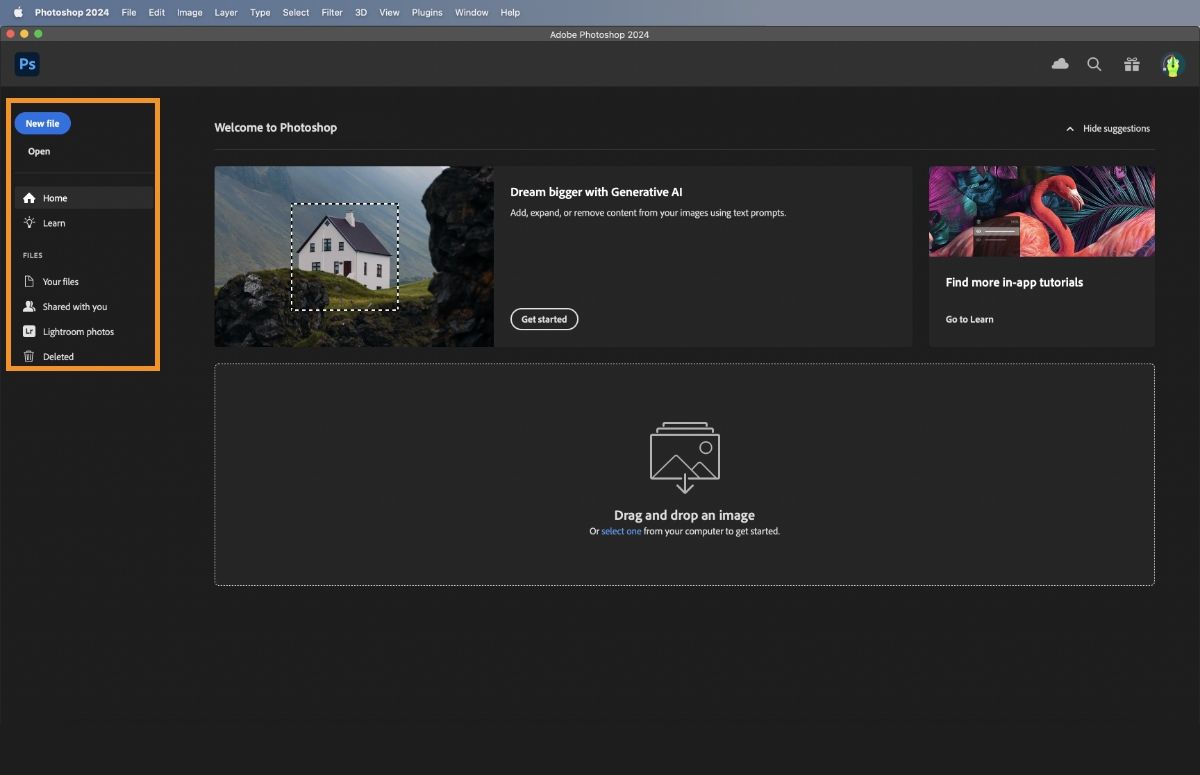The width and height of the screenshot is (1200, 775).
Task: Open the flamingo tutorials thumbnail
Action: click(1041, 211)
